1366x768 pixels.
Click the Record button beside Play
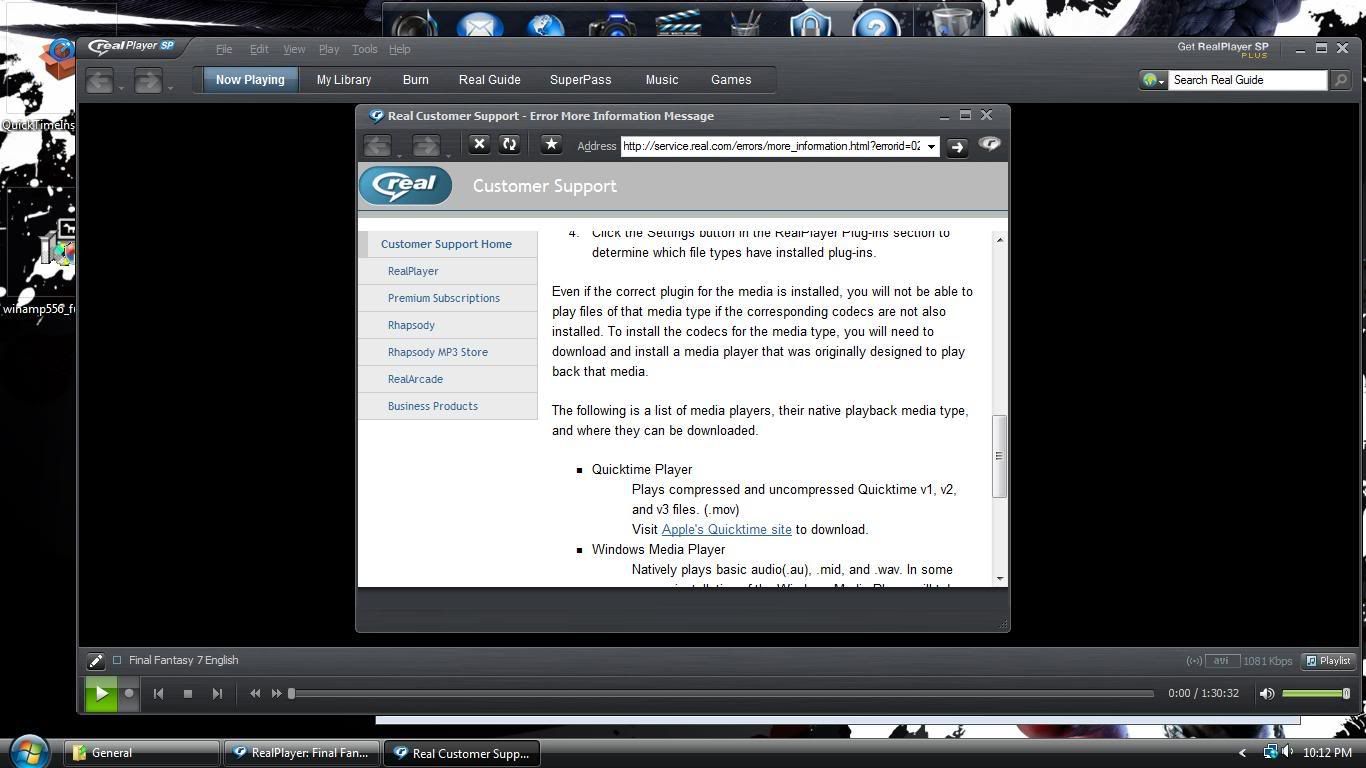click(x=129, y=693)
